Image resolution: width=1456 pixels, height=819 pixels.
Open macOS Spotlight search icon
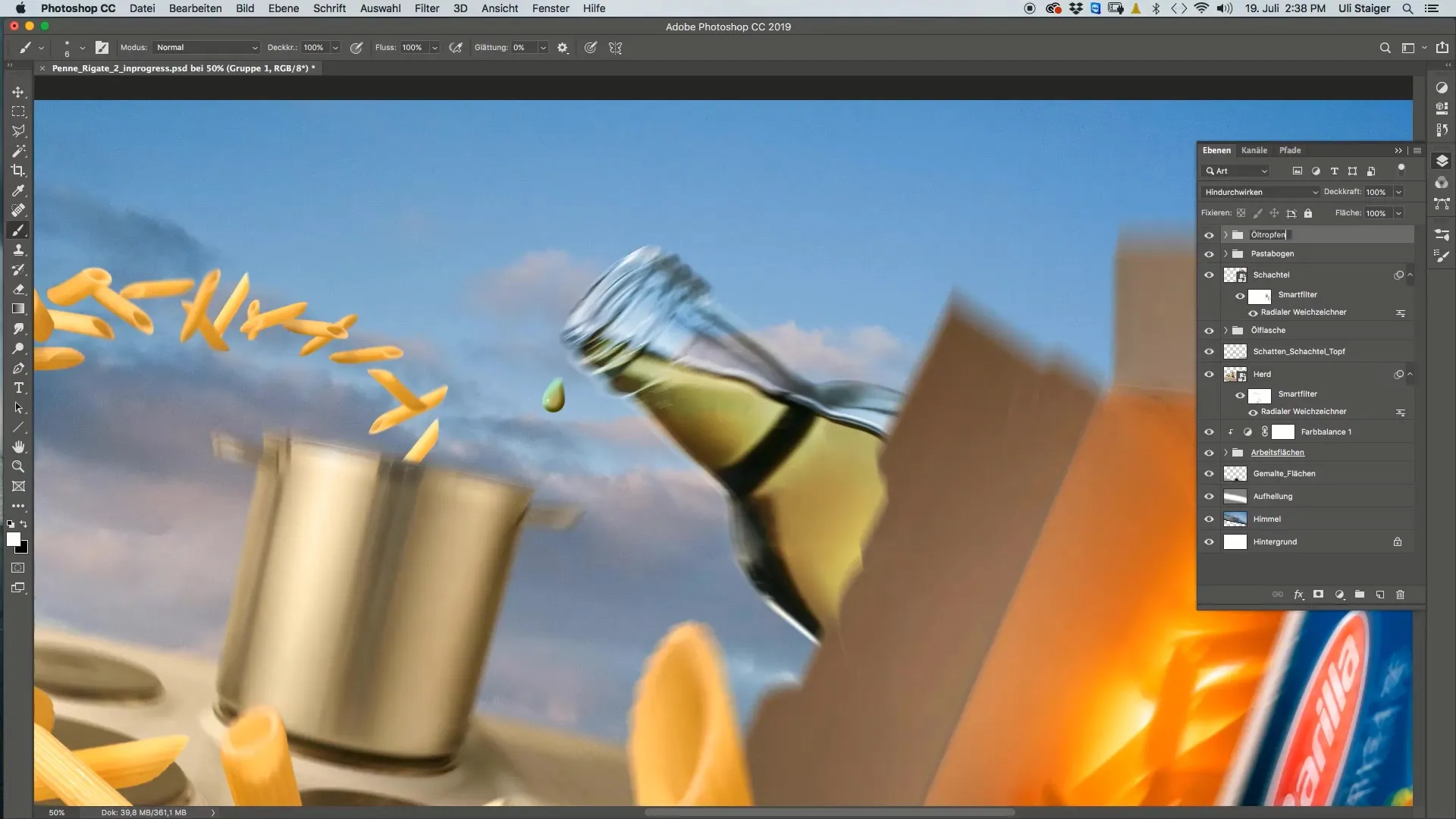point(1407,8)
